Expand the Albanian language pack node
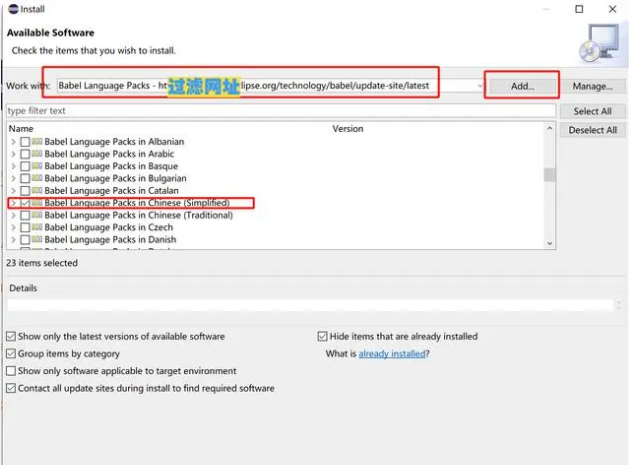The image size is (629, 465). 13,142
